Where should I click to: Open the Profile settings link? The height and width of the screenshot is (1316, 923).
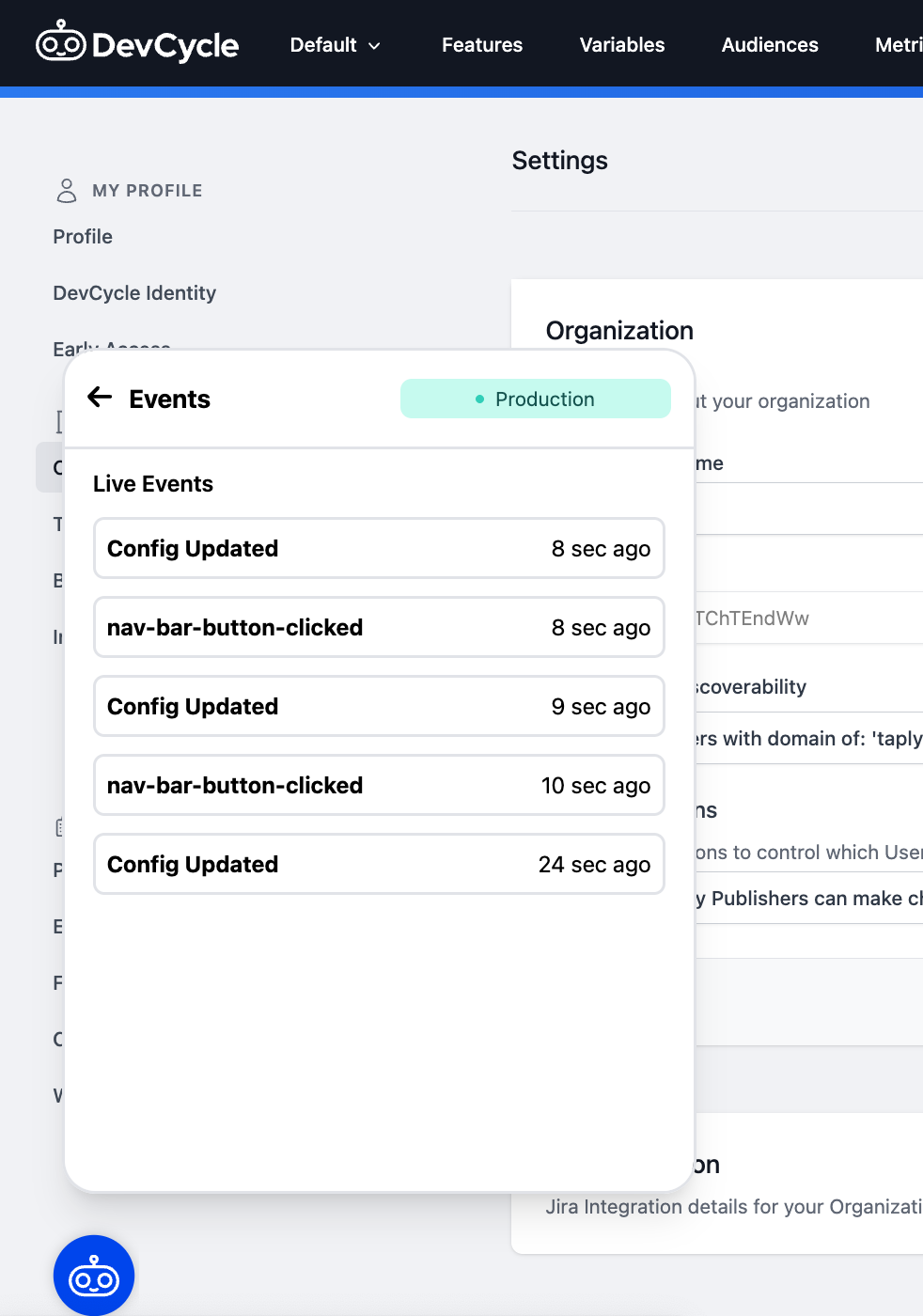click(x=82, y=236)
